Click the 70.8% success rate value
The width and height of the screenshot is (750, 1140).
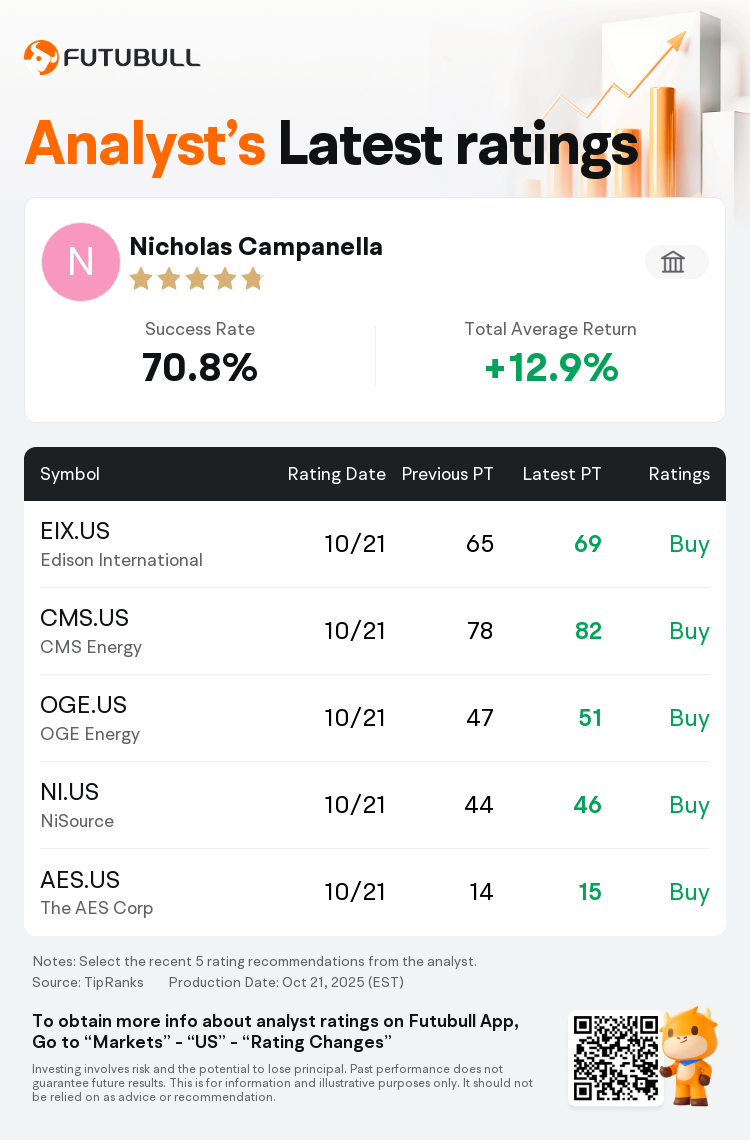click(x=200, y=369)
